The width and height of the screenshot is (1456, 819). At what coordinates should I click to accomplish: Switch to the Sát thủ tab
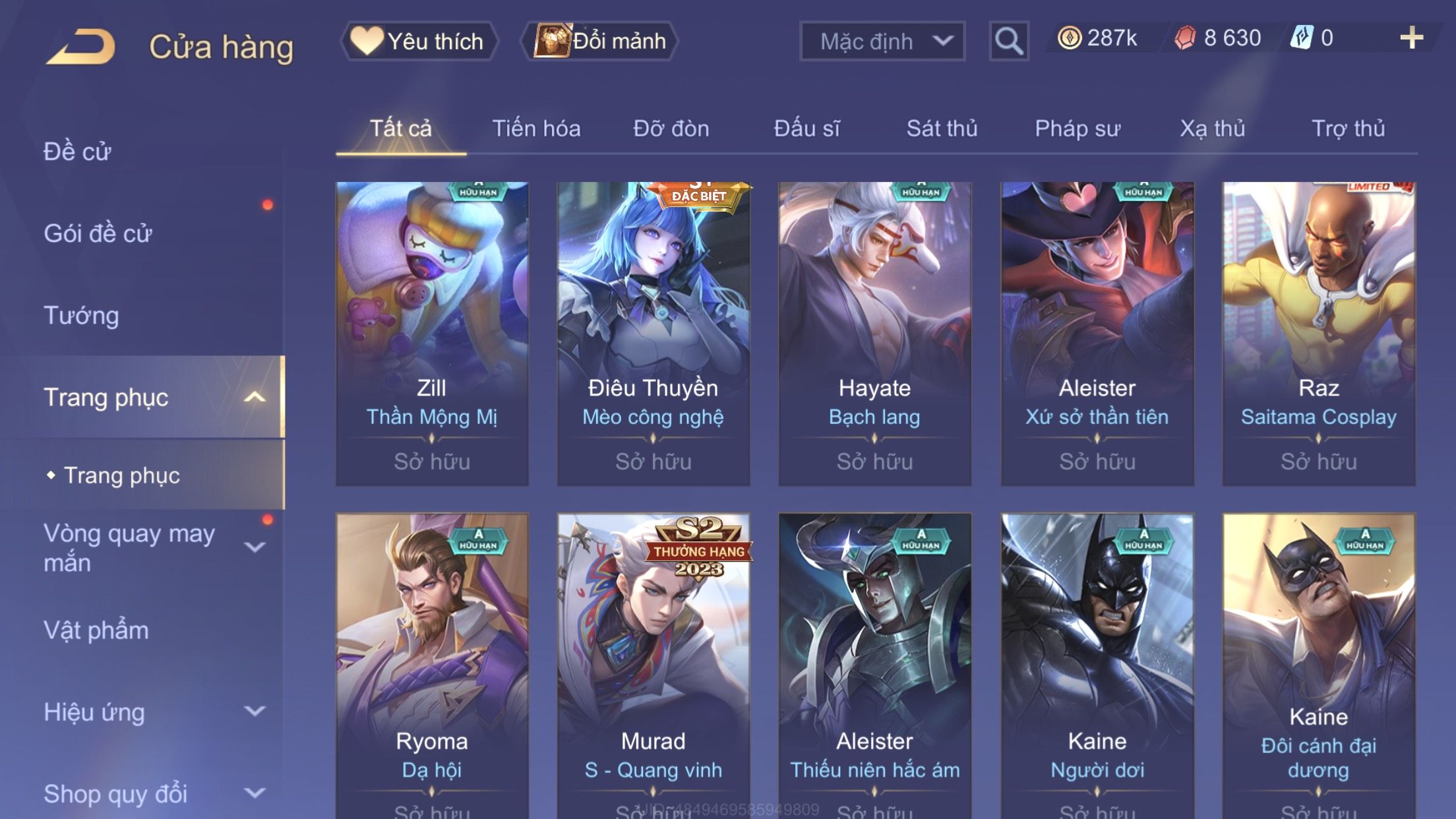click(942, 129)
